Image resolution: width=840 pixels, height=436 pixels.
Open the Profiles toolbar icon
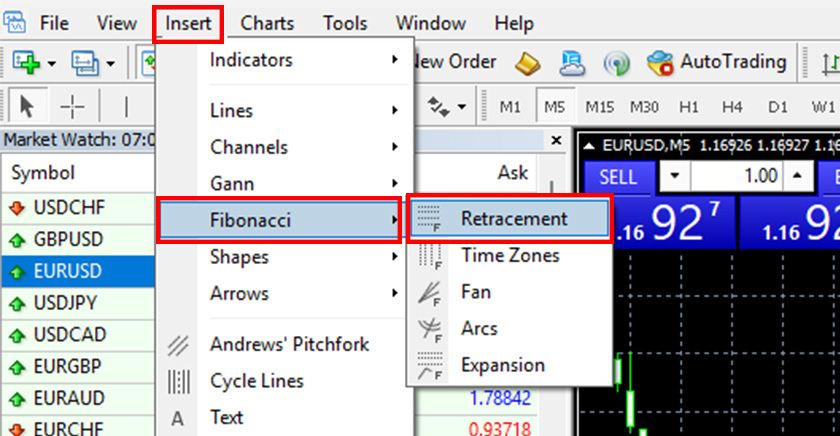pos(84,62)
